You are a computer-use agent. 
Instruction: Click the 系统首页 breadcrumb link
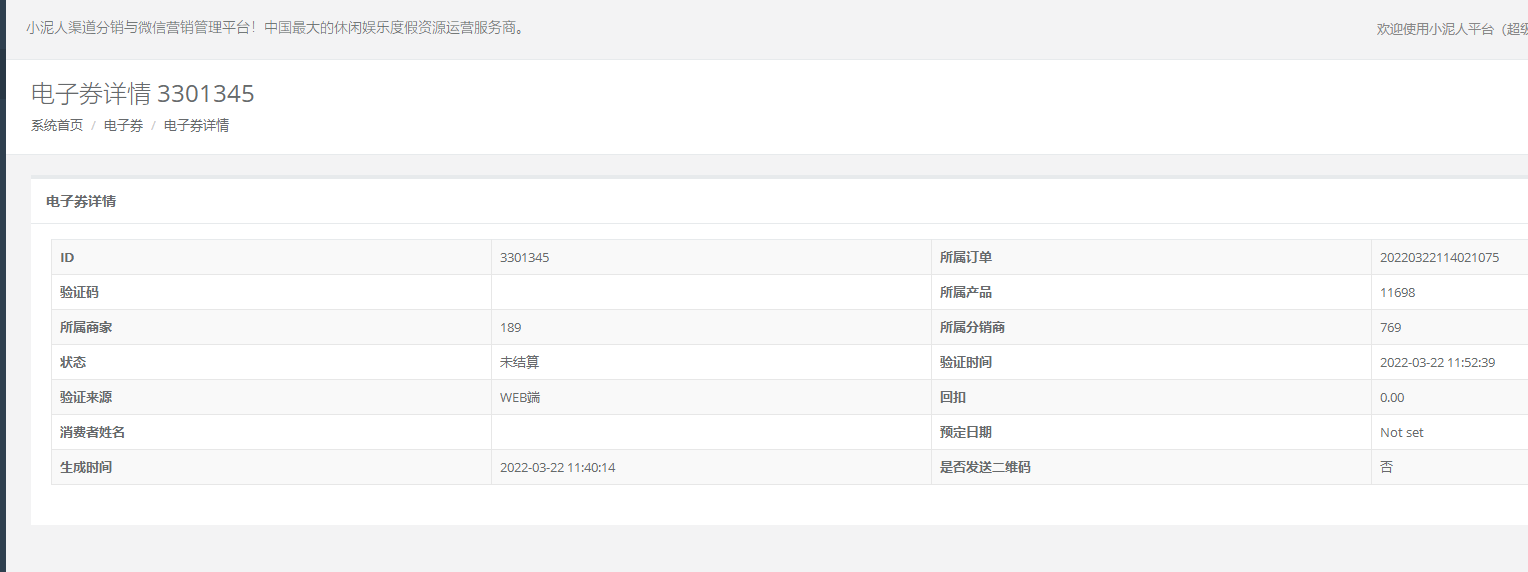(57, 126)
